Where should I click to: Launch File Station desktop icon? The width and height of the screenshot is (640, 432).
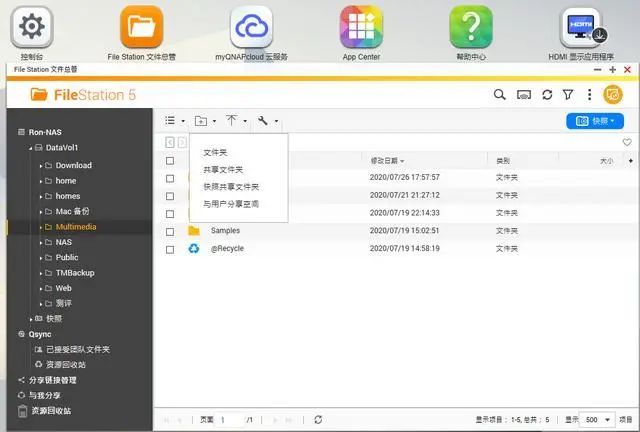[x=142, y=27]
